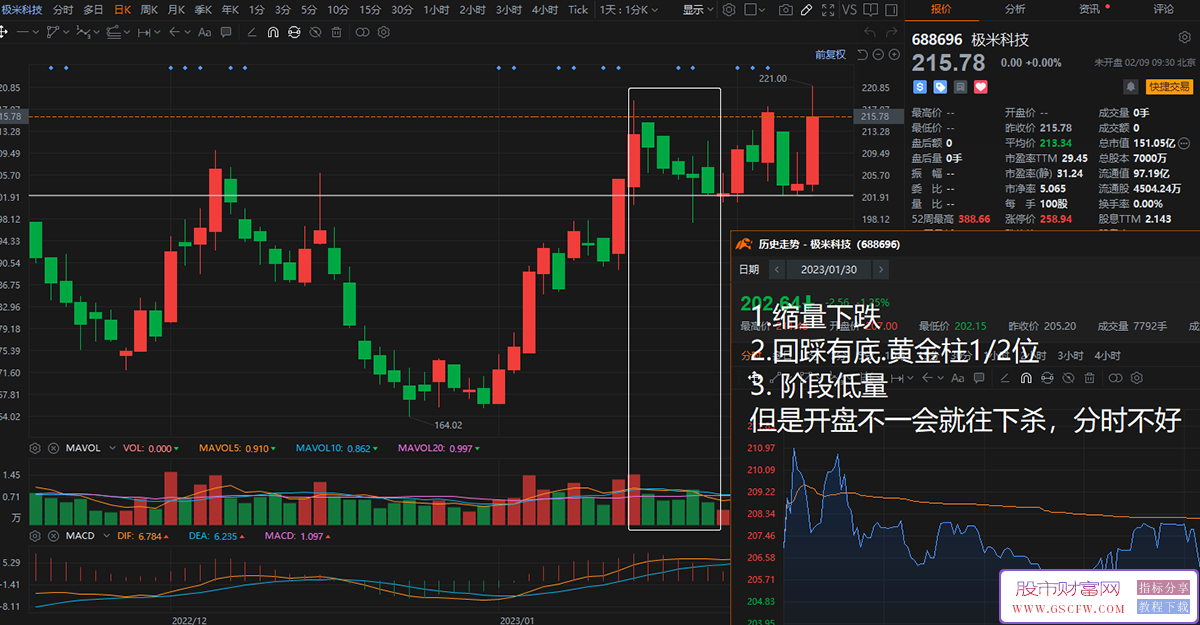Screen dimensions: 1200x625
Task: Expand the measure range tool dropdown
Action: 157,32
